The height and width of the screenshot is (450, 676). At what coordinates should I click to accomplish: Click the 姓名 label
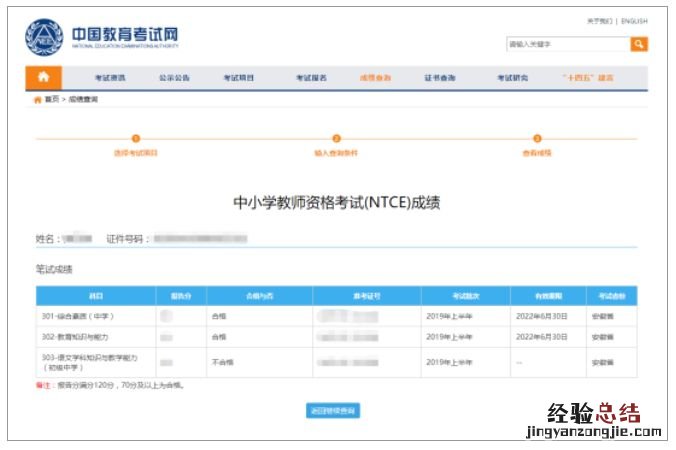[x=47, y=239]
